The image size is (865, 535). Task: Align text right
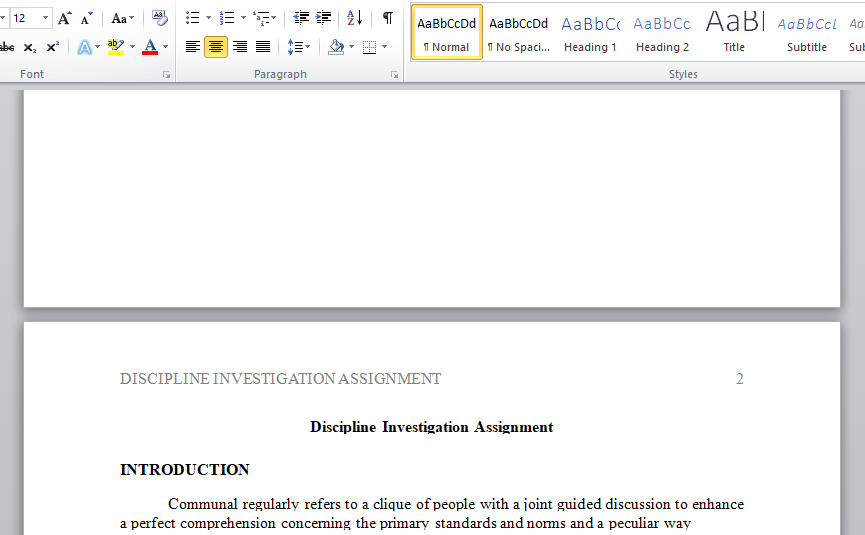click(239, 47)
